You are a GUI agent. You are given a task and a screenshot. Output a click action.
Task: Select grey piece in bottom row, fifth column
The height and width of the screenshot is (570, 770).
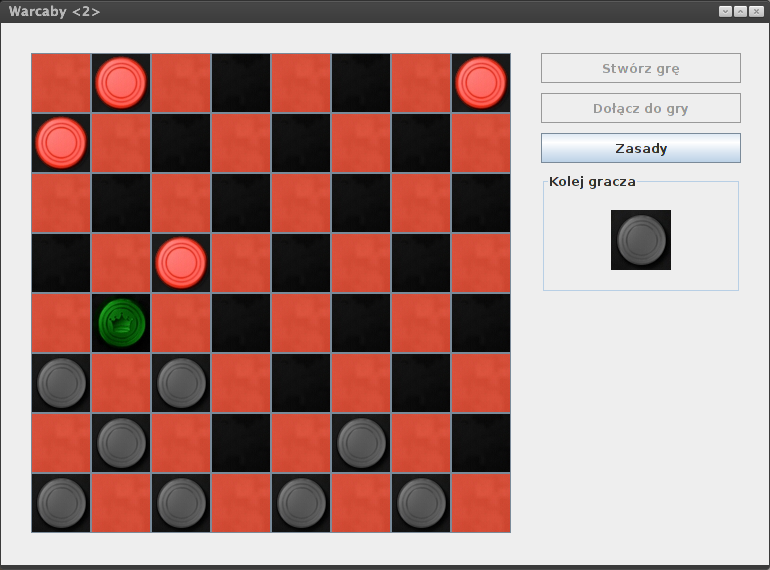301,503
